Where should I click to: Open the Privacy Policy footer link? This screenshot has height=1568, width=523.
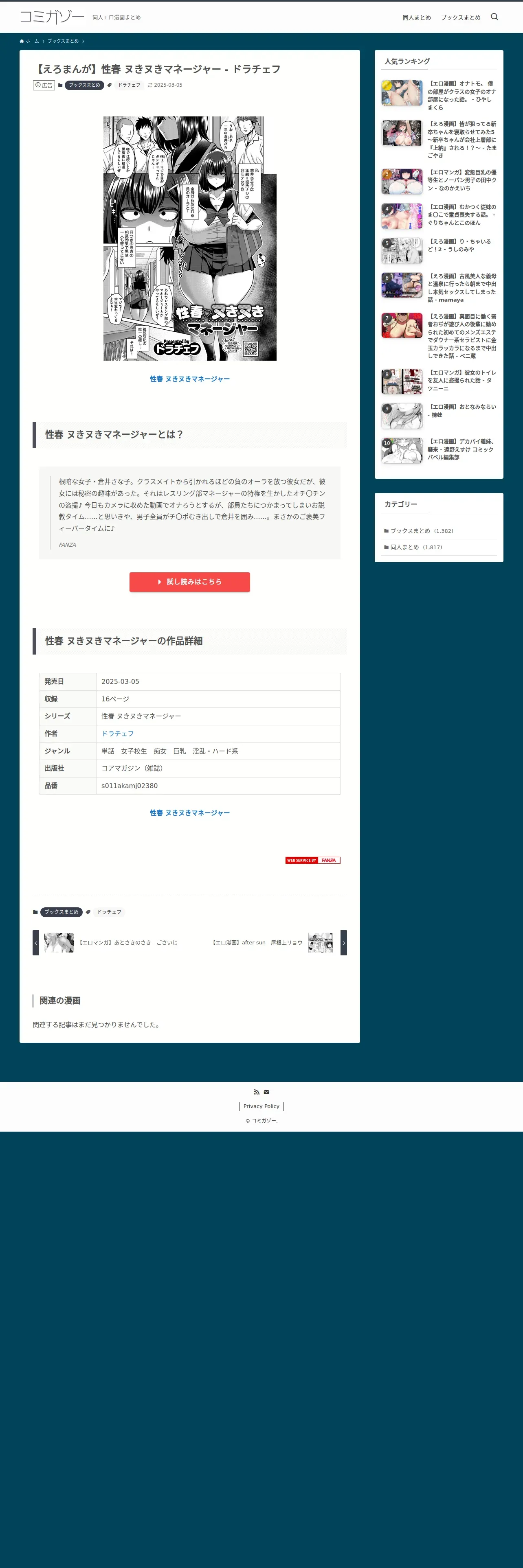coord(261,1106)
